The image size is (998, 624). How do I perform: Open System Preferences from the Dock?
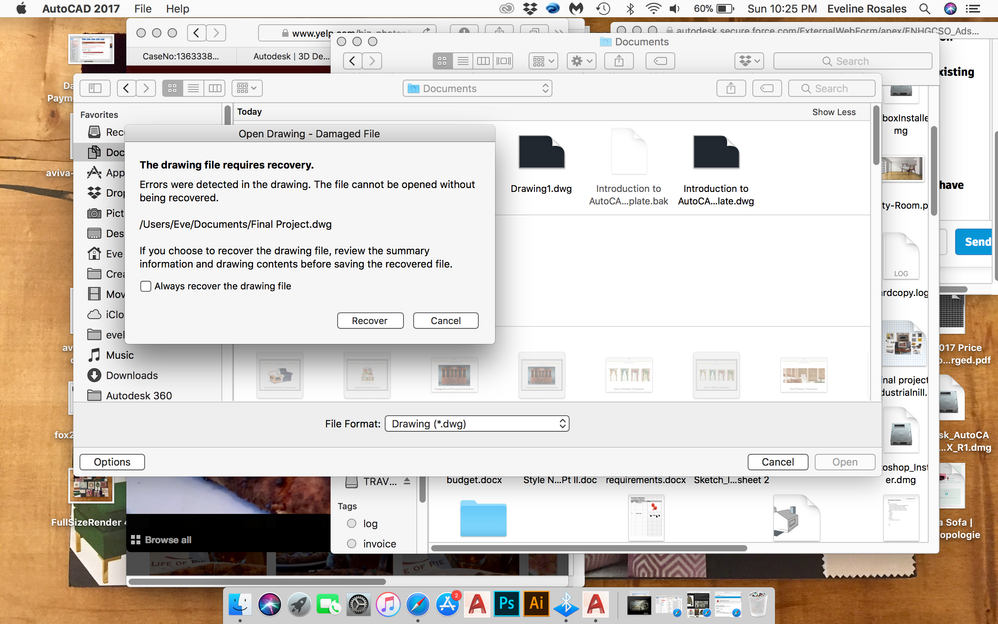pos(358,604)
